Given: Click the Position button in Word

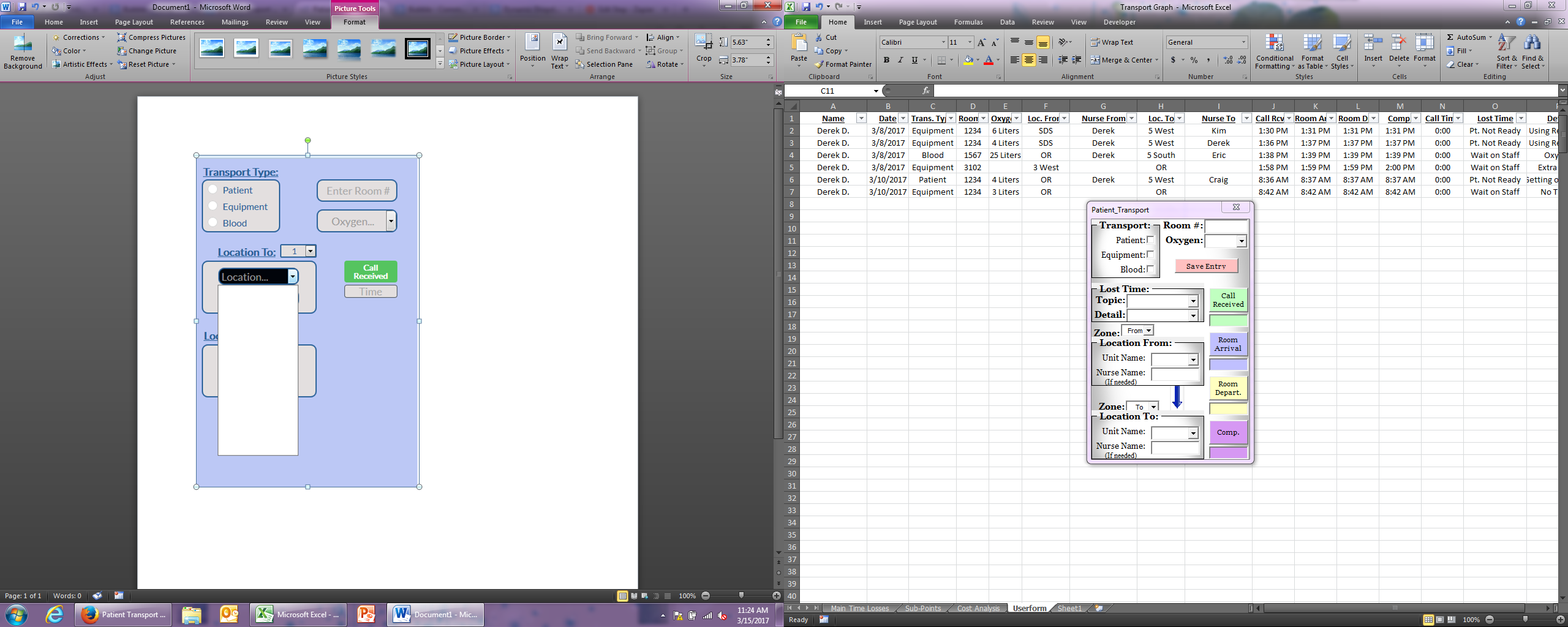Looking at the screenshot, I should (x=532, y=51).
